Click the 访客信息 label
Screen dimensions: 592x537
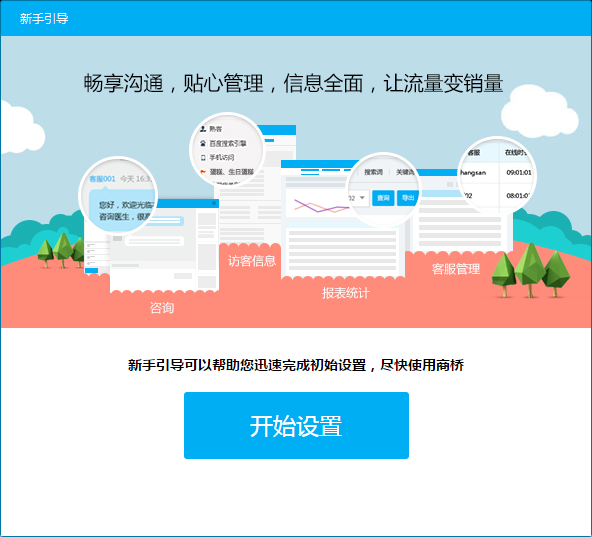pyautogui.click(x=251, y=261)
